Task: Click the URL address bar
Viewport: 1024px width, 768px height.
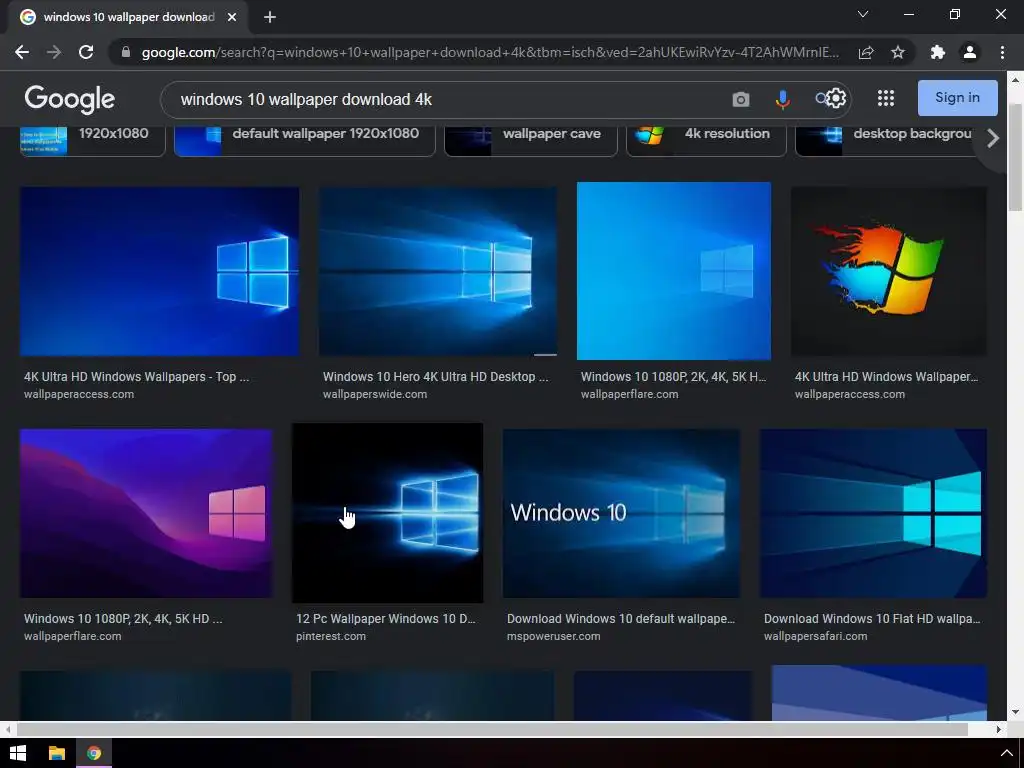Action: 490,52
